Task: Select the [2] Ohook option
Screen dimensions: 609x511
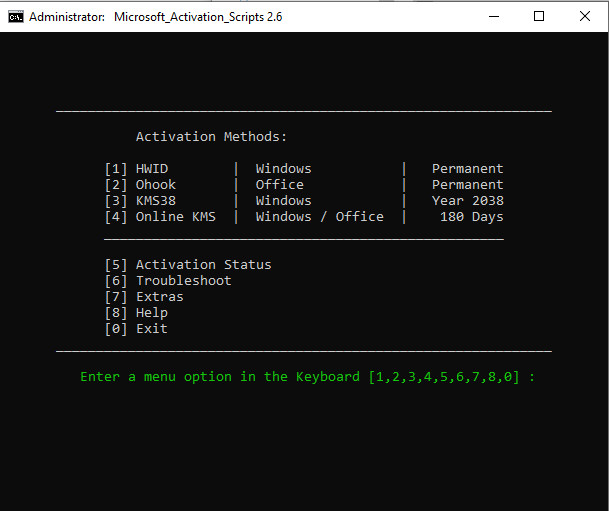Action: click(x=140, y=185)
